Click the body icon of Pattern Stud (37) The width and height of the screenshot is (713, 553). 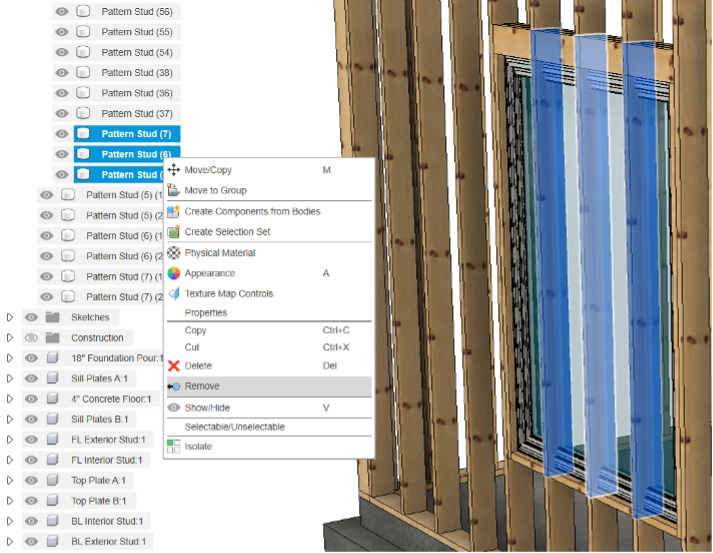tap(83, 113)
